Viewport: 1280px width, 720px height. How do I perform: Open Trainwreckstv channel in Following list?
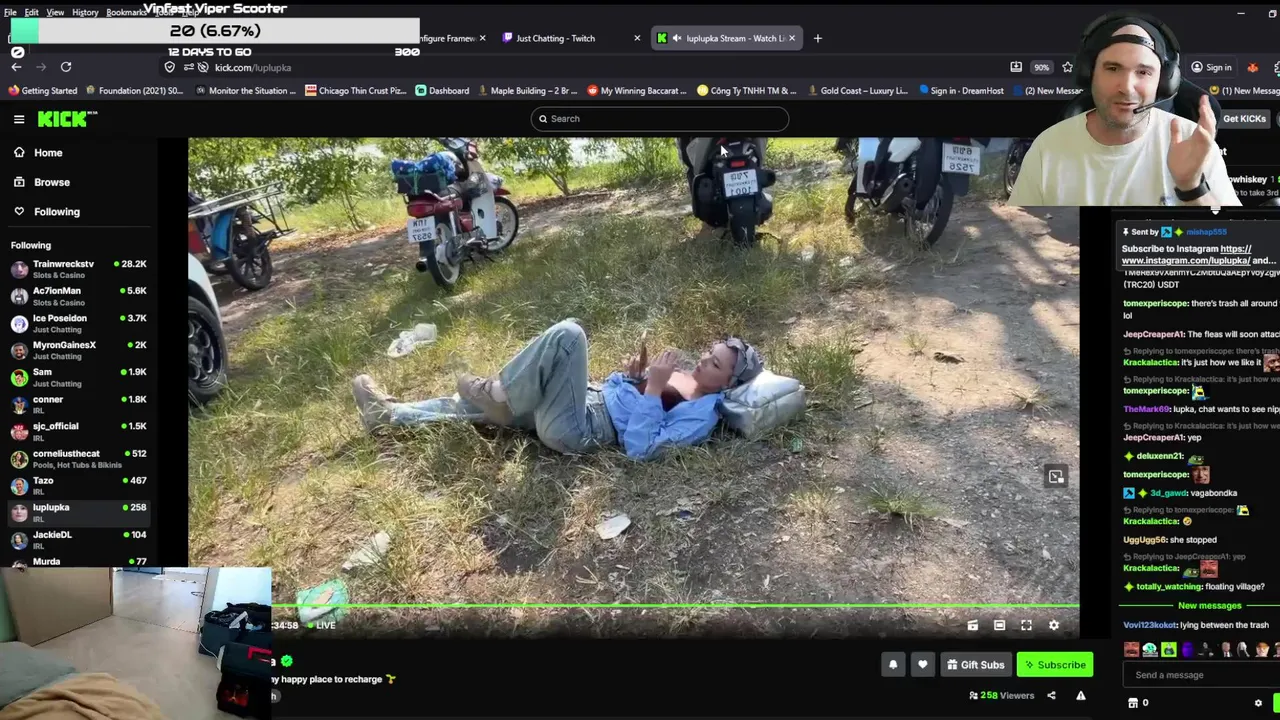pos(79,269)
